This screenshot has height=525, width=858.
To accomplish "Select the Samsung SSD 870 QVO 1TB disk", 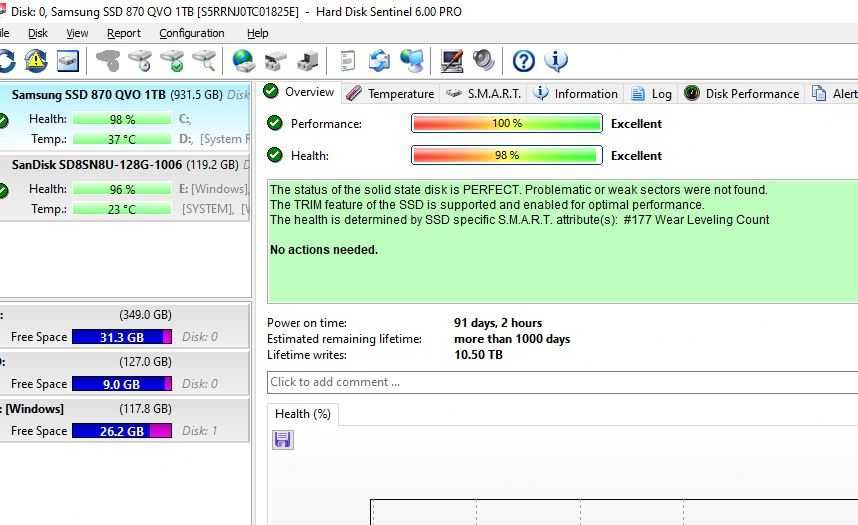I will [x=125, y=117].
